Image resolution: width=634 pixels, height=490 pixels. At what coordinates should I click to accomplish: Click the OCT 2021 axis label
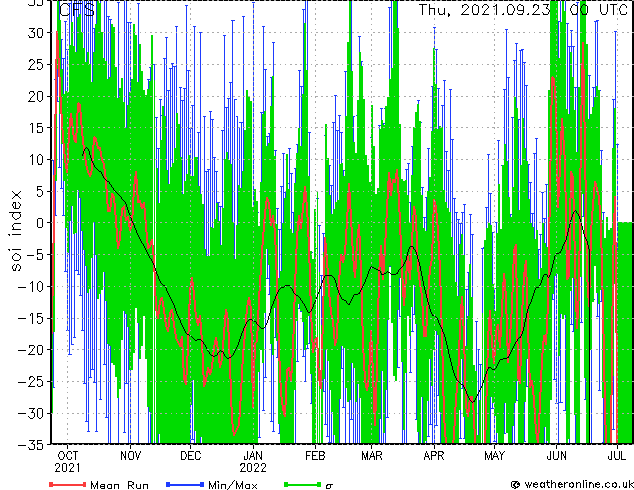tap(68, 462)
